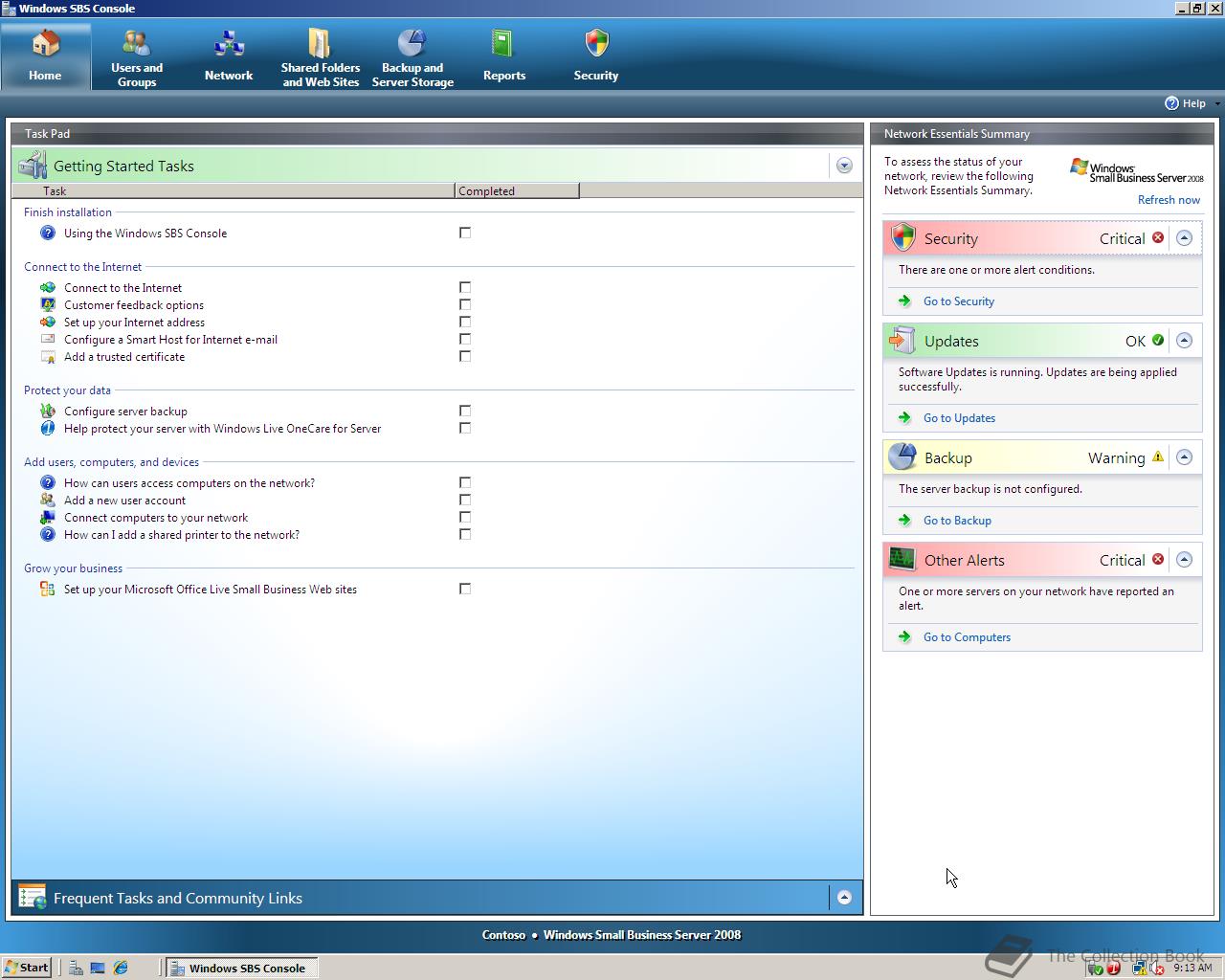The image size is (1225, 980).
Task: Click the system tray clock
Action: [x=1192, y=968]
